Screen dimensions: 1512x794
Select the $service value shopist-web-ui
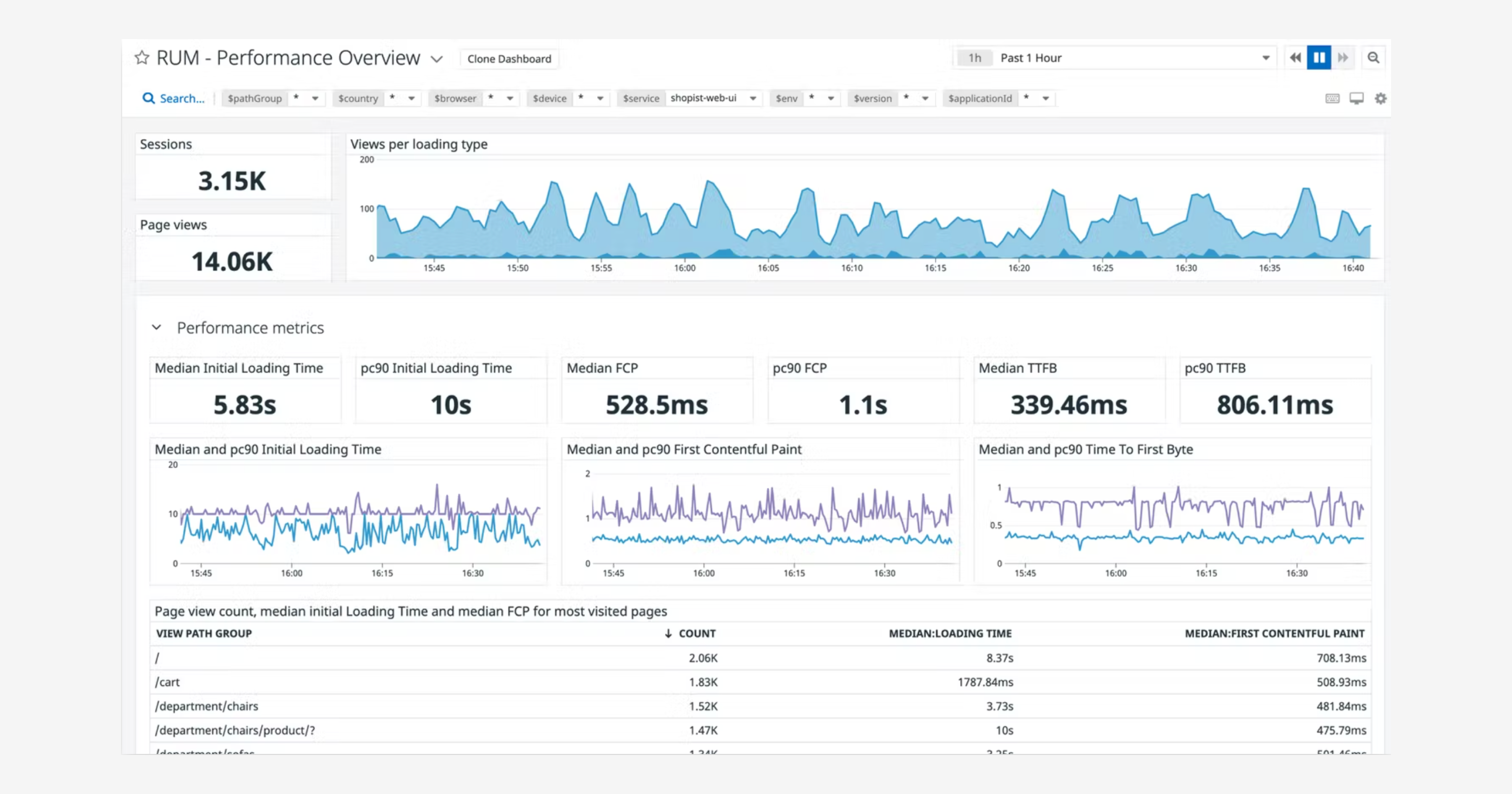(704, 98)
